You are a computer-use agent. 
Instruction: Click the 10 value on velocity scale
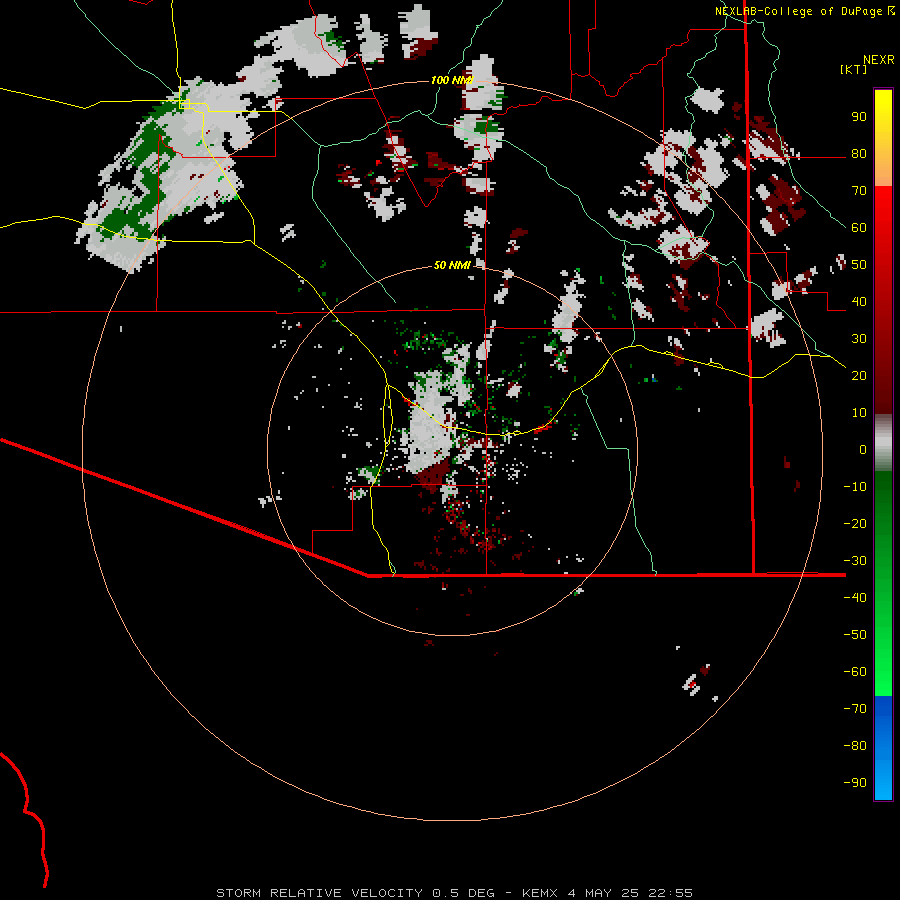point(859,413)
